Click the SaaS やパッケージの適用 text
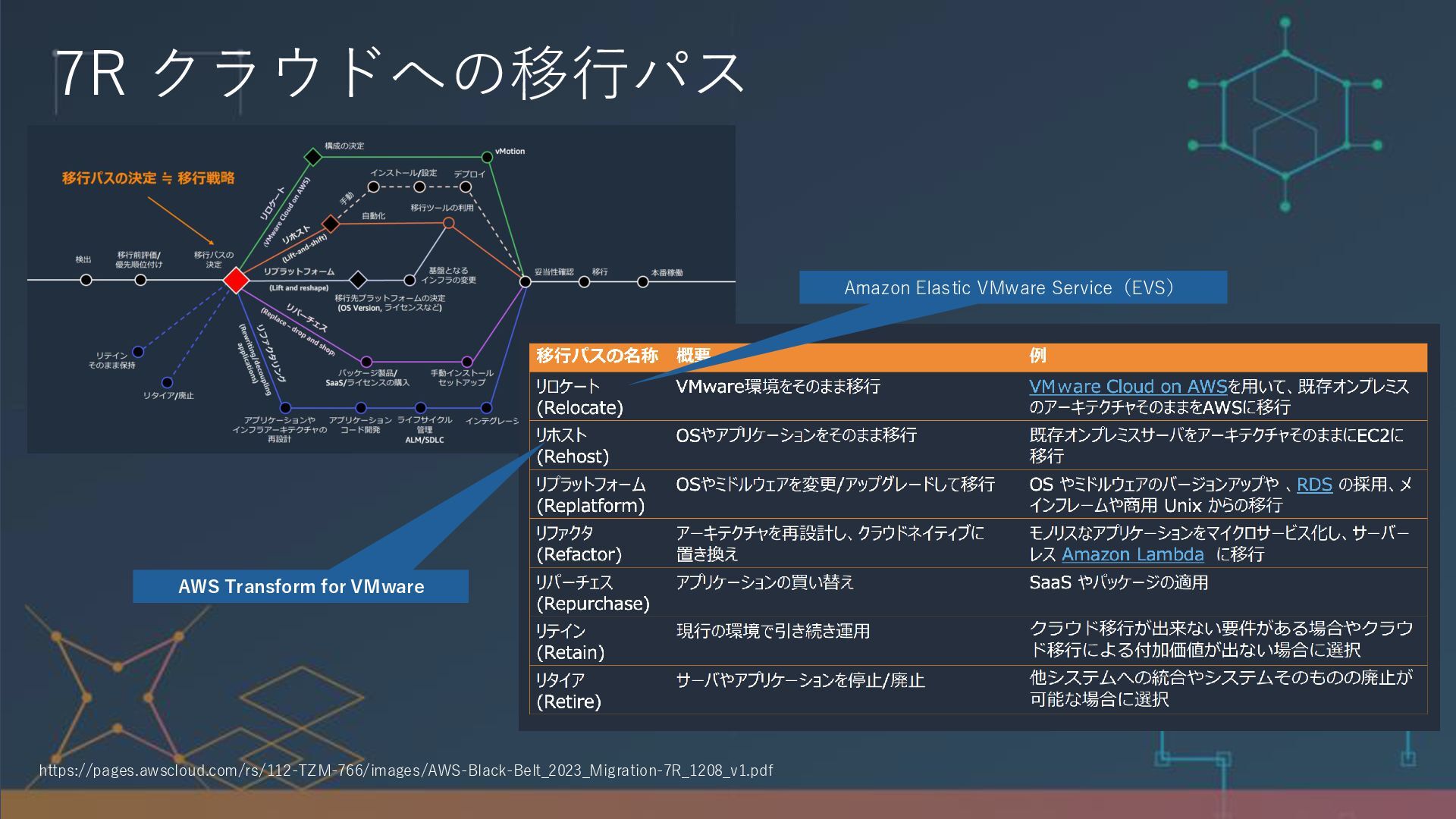Image resolution: width=1456 pixels, height=819 pixels. (x=1119, y=582)
